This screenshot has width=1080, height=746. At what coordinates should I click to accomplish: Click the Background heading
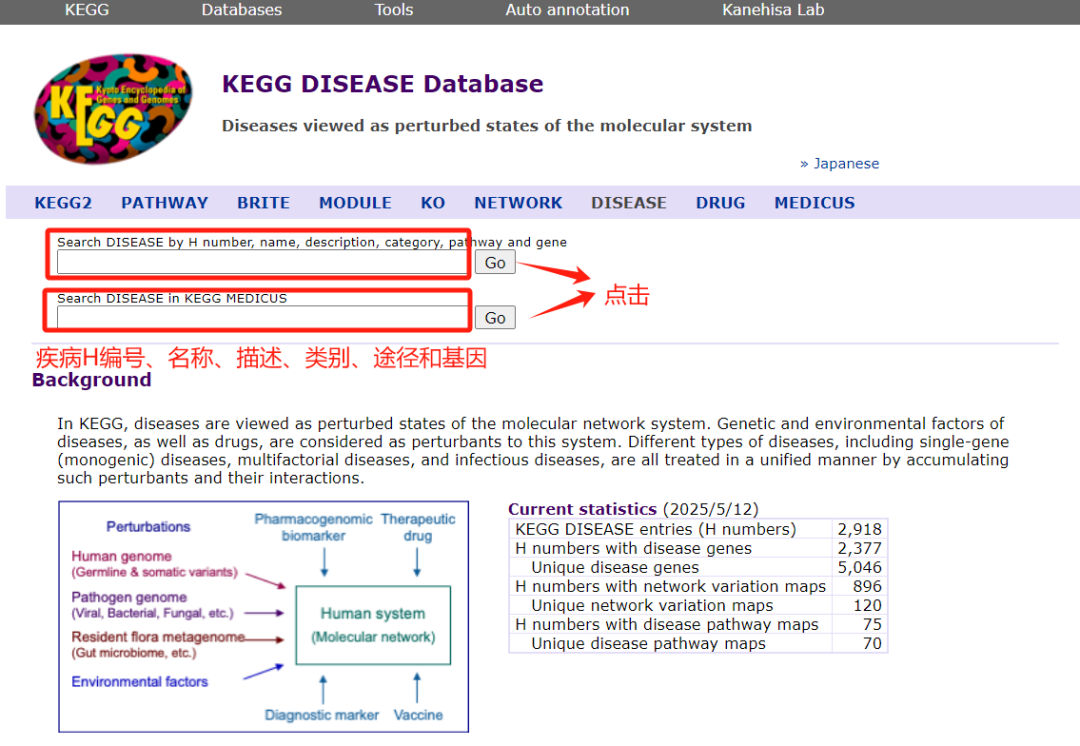(x=92, y=380)
